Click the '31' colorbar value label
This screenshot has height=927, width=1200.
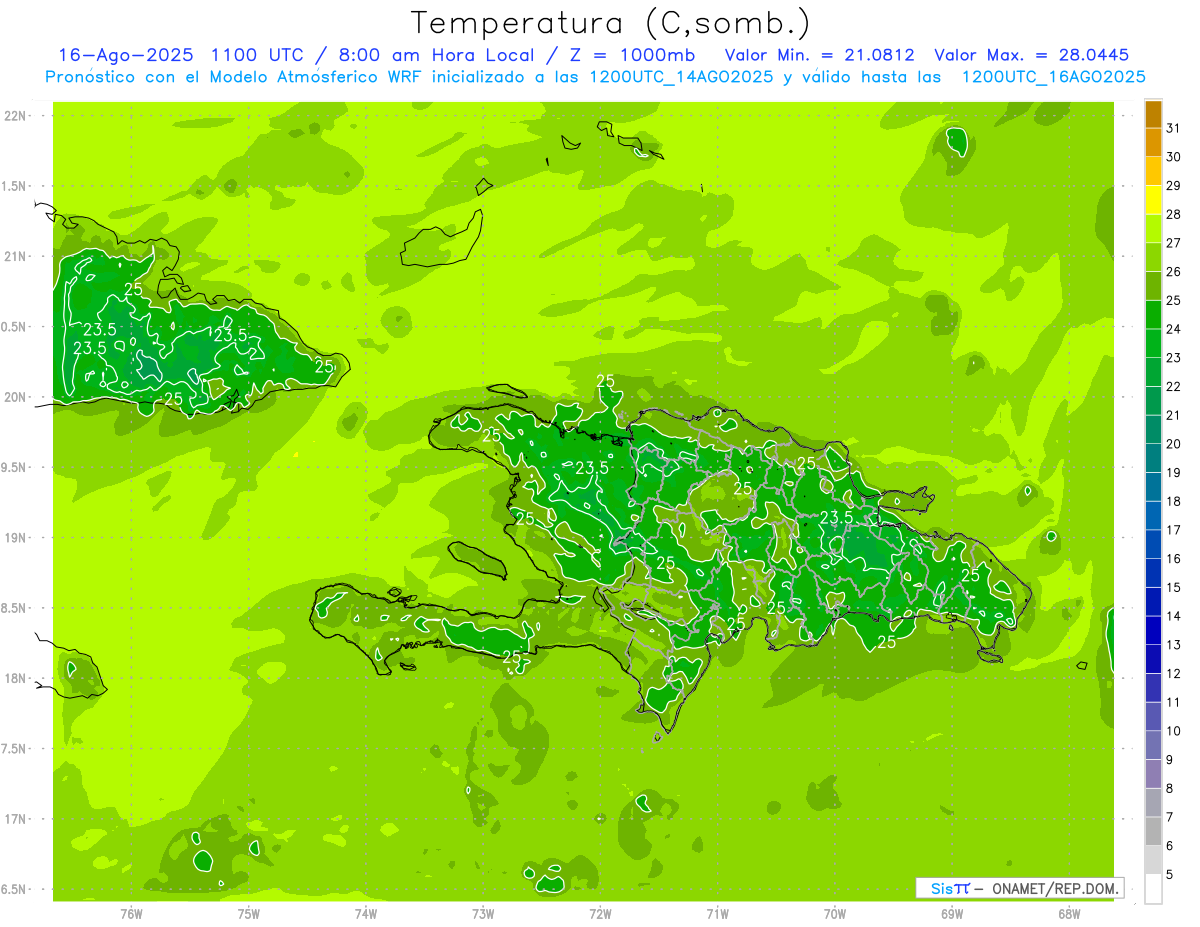tap(1174, 128)
